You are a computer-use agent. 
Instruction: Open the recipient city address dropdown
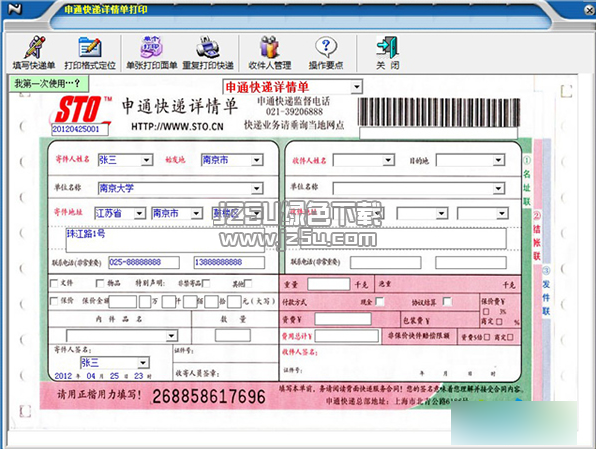(x=441, y=213)
